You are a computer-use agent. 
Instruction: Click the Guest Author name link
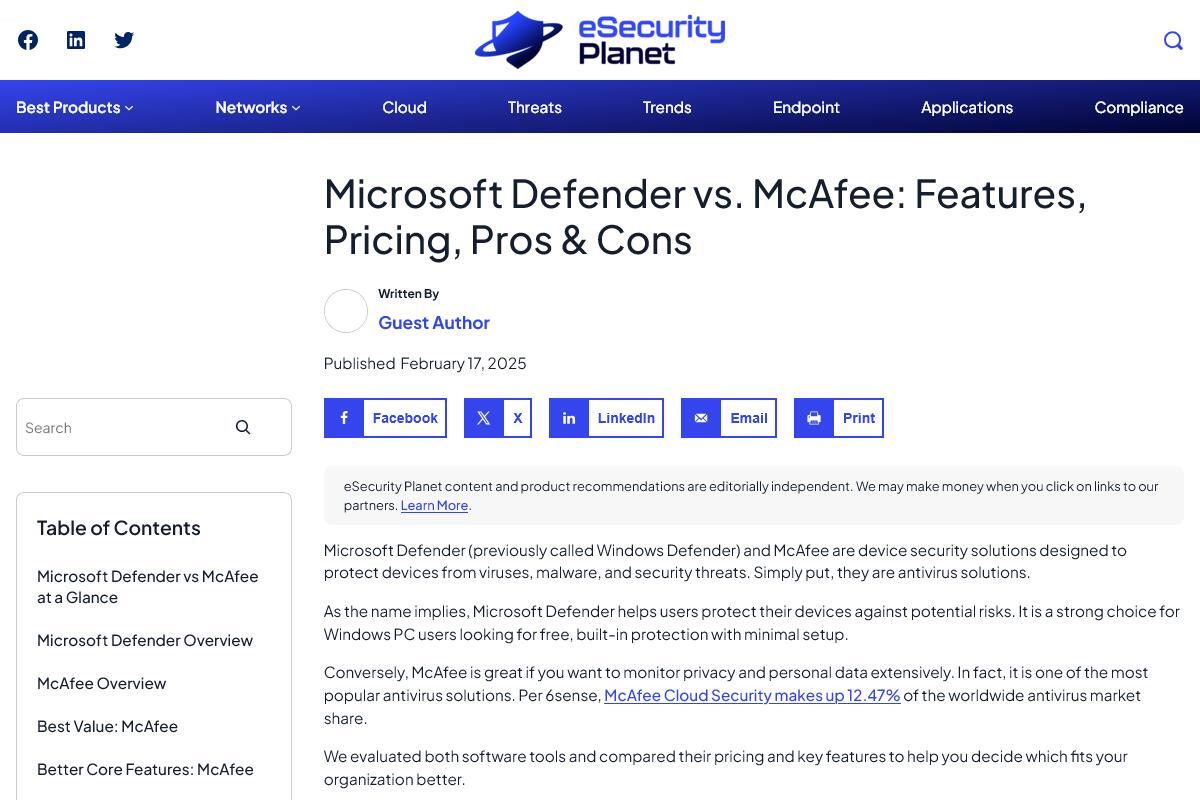pos(434,322)
